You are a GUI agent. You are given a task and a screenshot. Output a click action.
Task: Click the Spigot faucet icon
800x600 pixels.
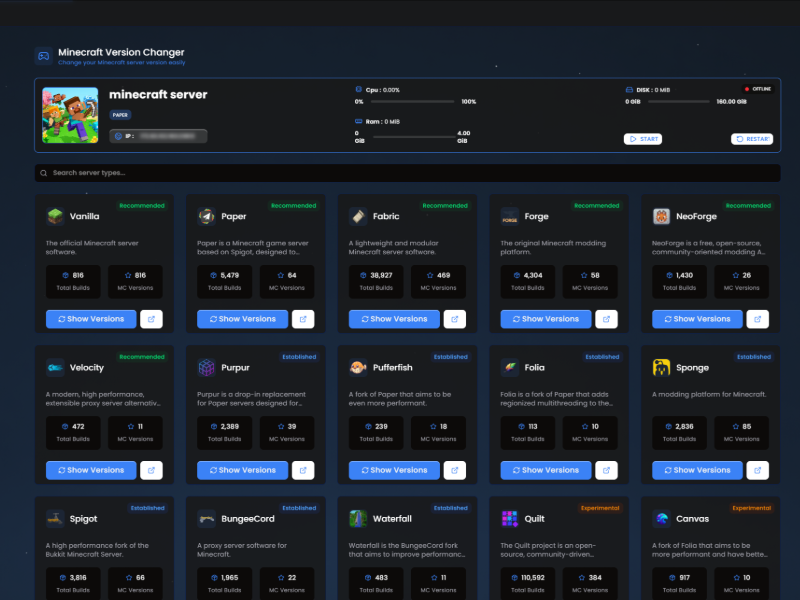(x=55, y=519)
